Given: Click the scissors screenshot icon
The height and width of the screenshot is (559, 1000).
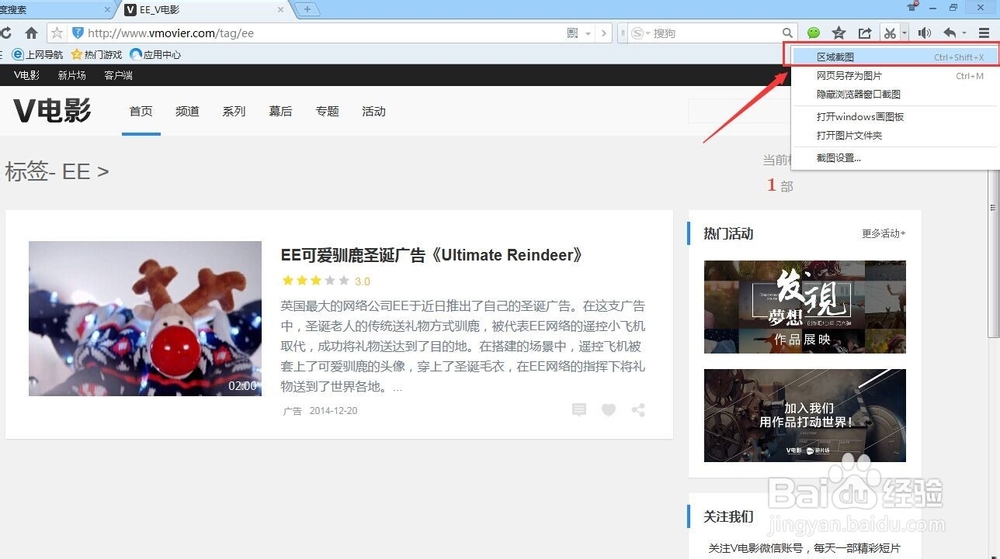Looking at the screenshot, I should coord(890,33).
